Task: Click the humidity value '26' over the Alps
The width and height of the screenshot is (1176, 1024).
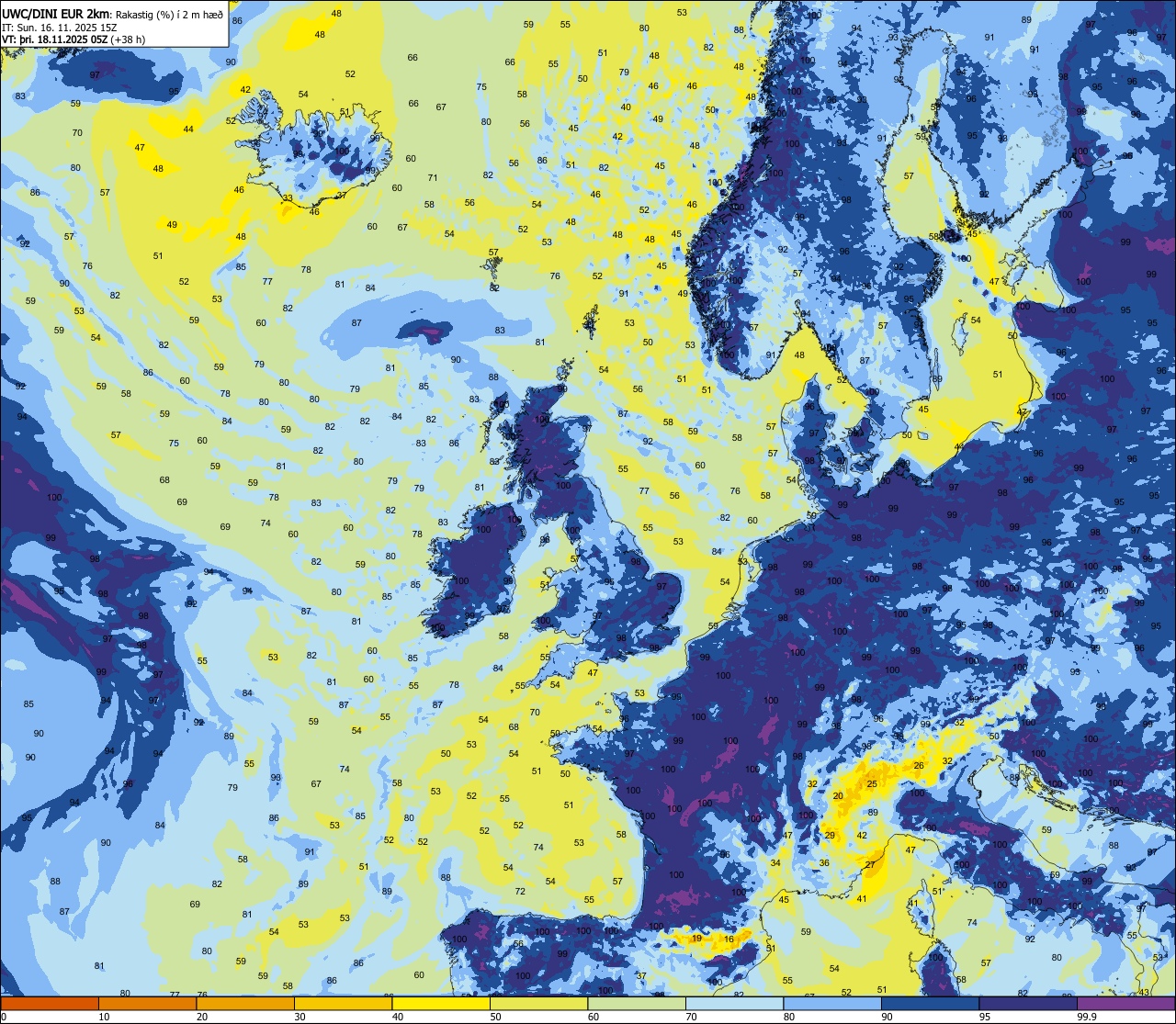Action: pyautogui.click(x=919, y=765)
